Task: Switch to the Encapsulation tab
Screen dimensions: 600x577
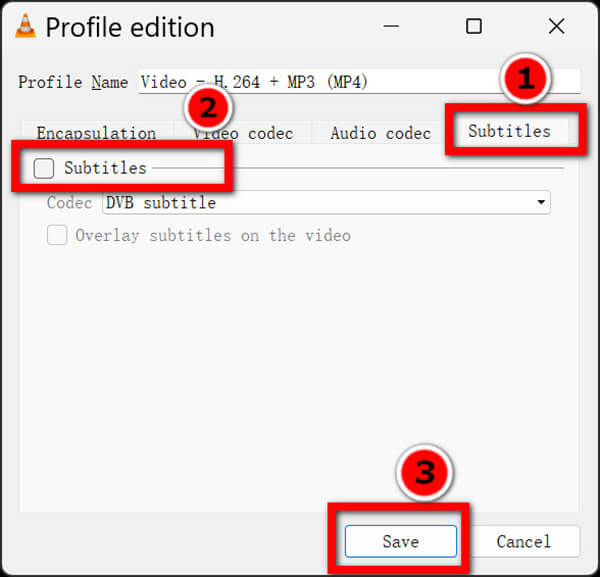Action: pyautogui.click(x=96, y=133)
